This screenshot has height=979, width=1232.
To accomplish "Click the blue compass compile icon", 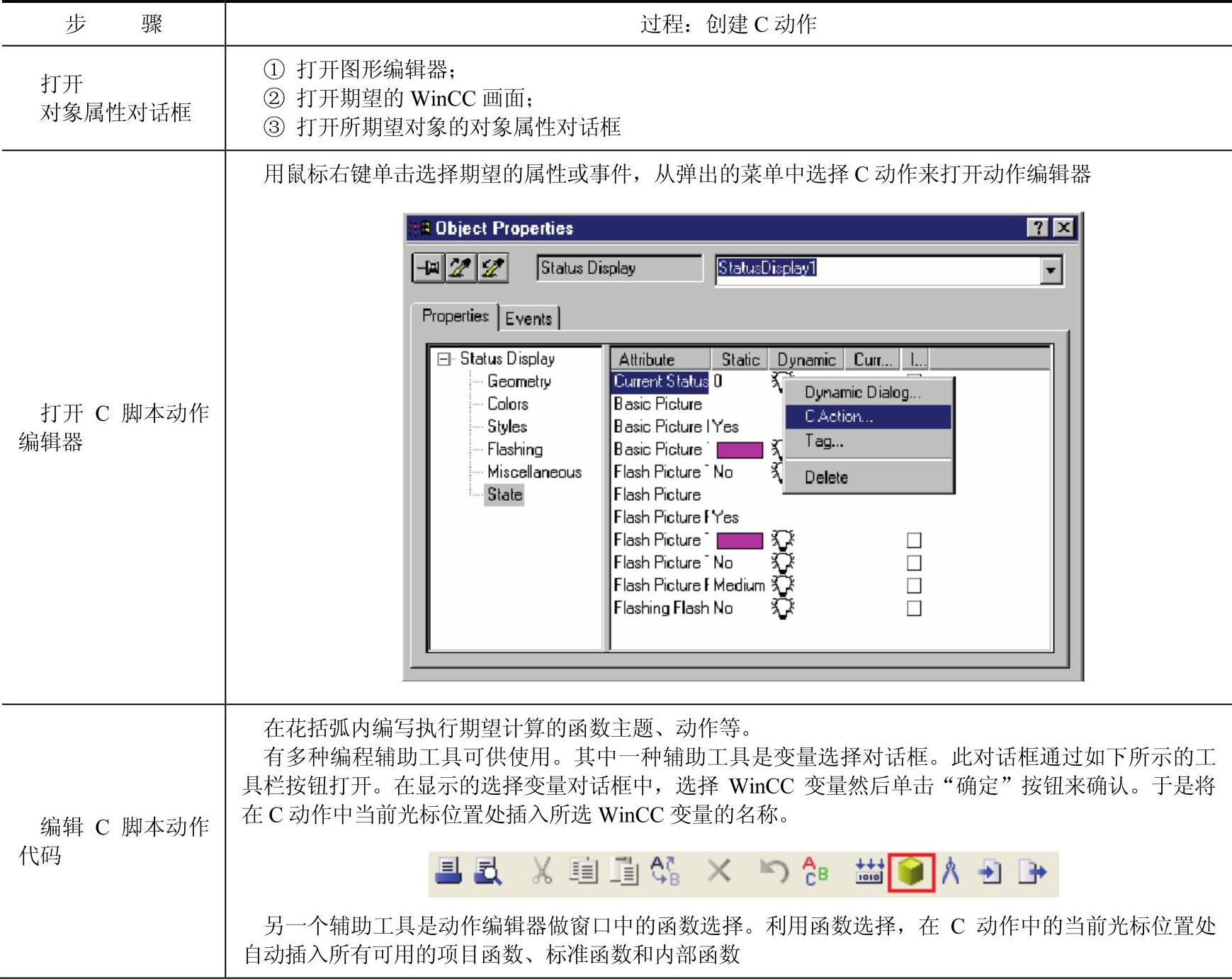I will coord(951,871).
